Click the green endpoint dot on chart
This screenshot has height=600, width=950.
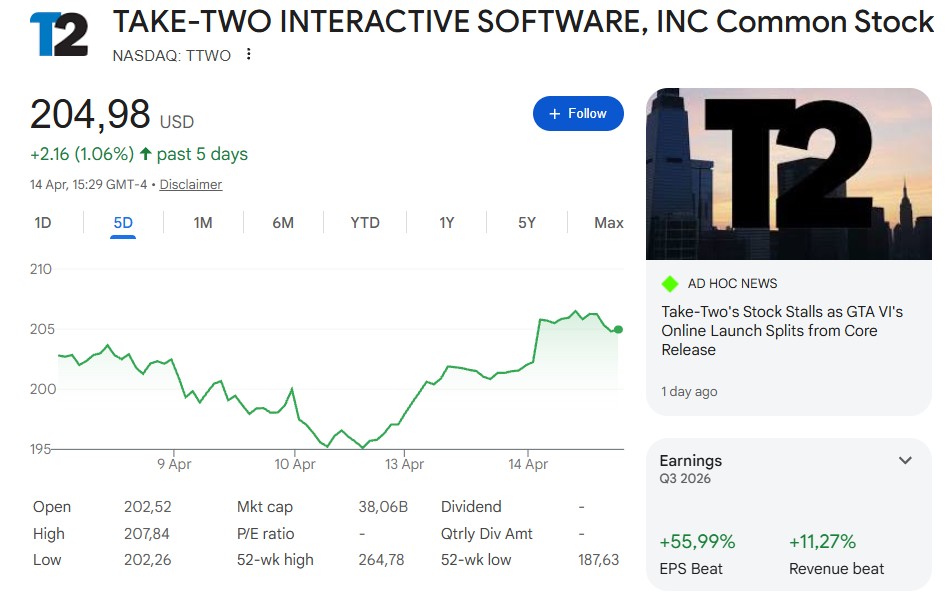[x=618, y=329]
